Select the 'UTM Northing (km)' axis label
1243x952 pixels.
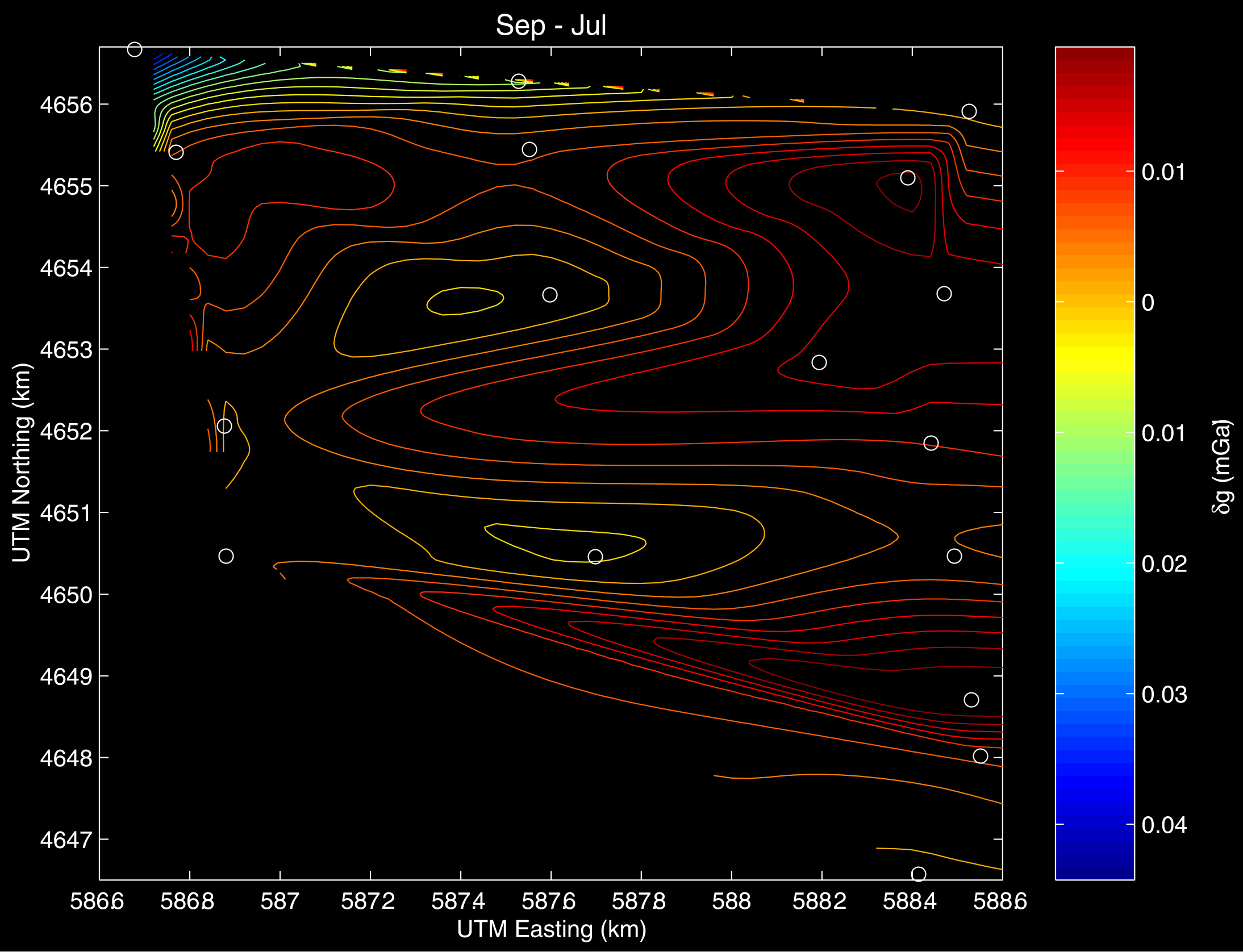22,462
